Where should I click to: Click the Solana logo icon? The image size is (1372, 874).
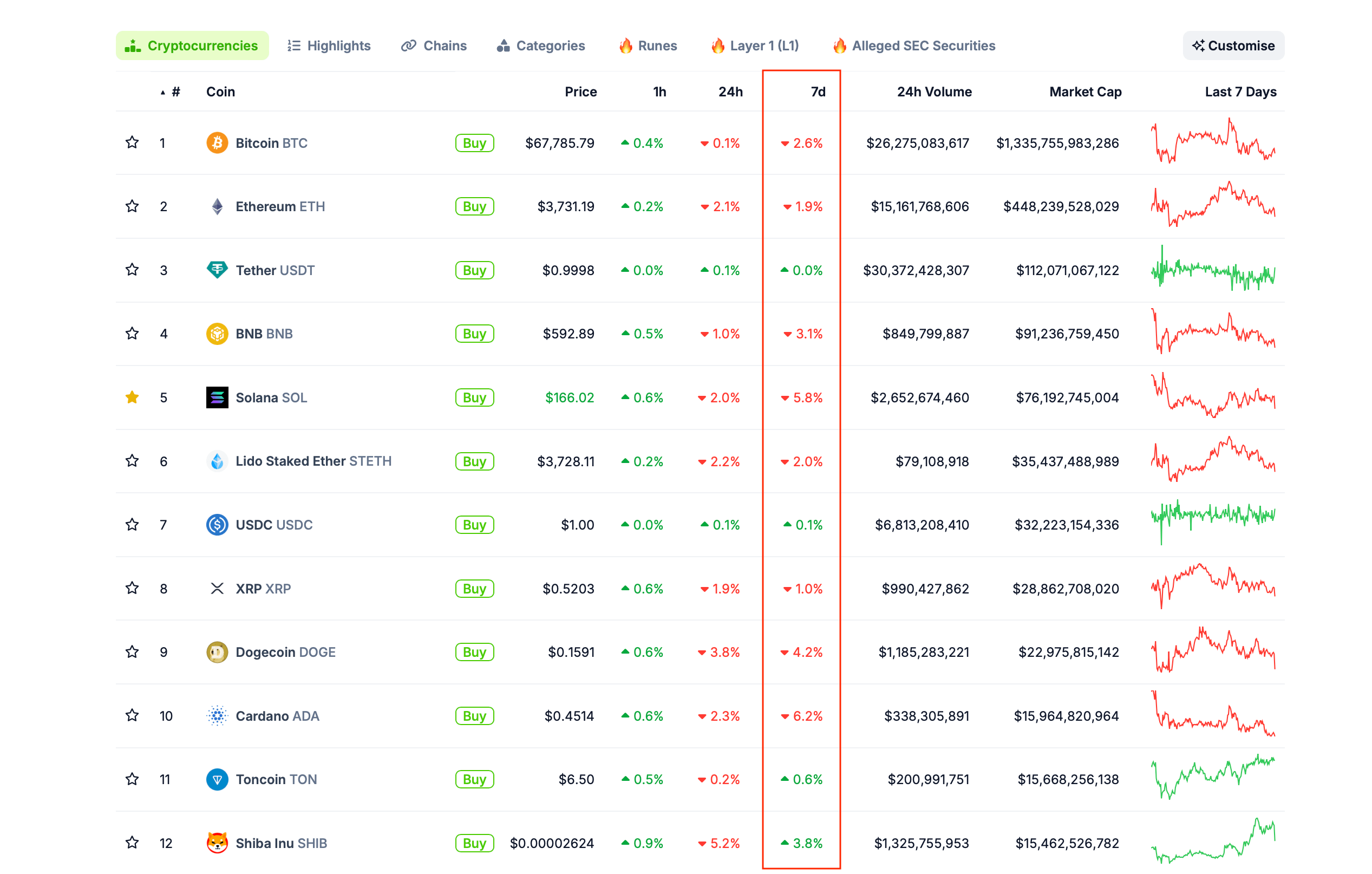click(x=217, y=397)
